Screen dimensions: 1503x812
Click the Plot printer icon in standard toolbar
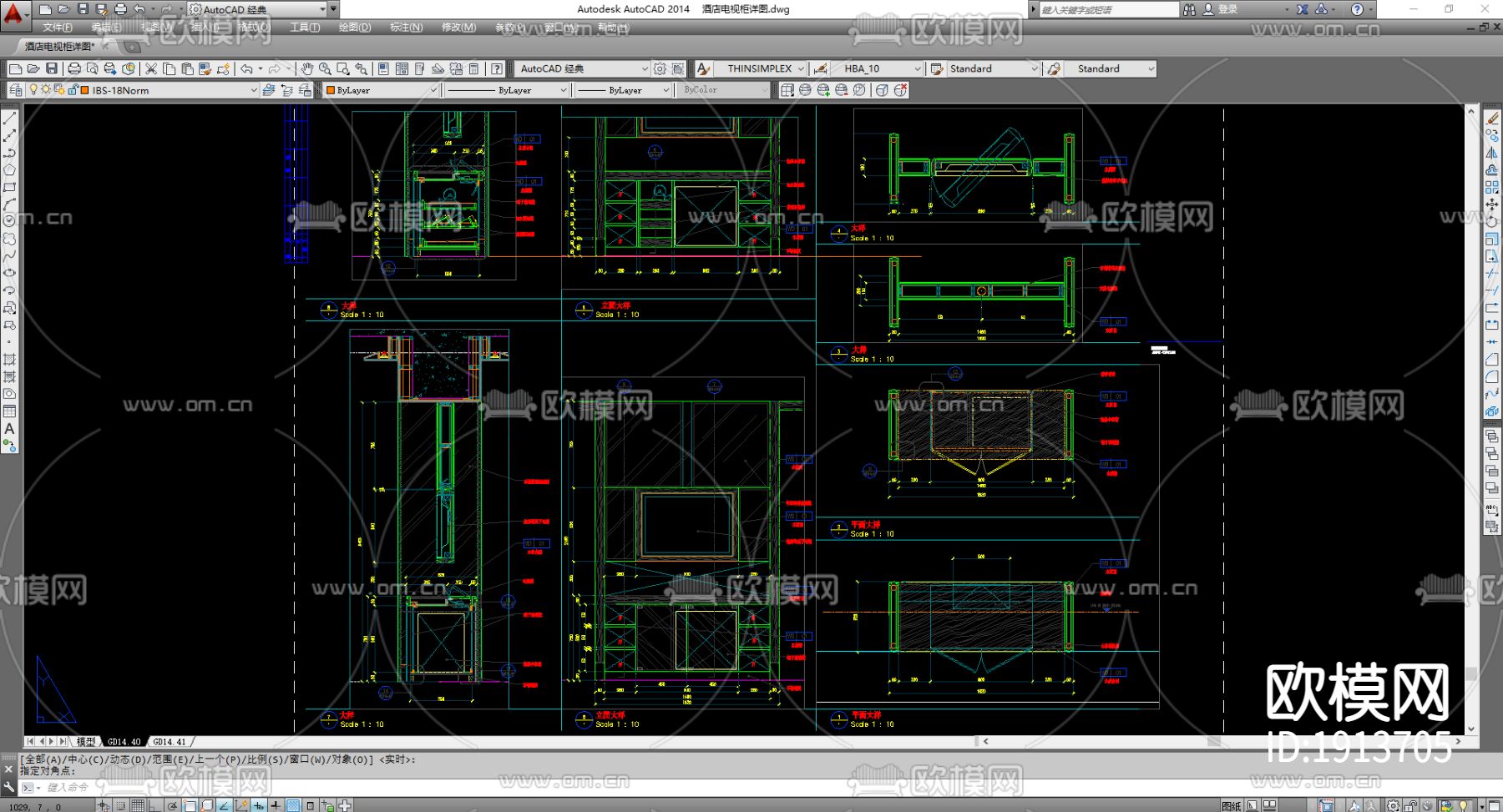74,68
